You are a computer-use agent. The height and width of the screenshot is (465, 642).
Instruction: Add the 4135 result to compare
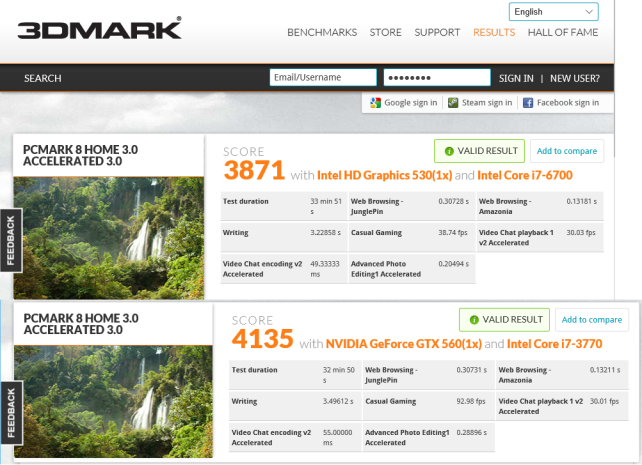592,320
